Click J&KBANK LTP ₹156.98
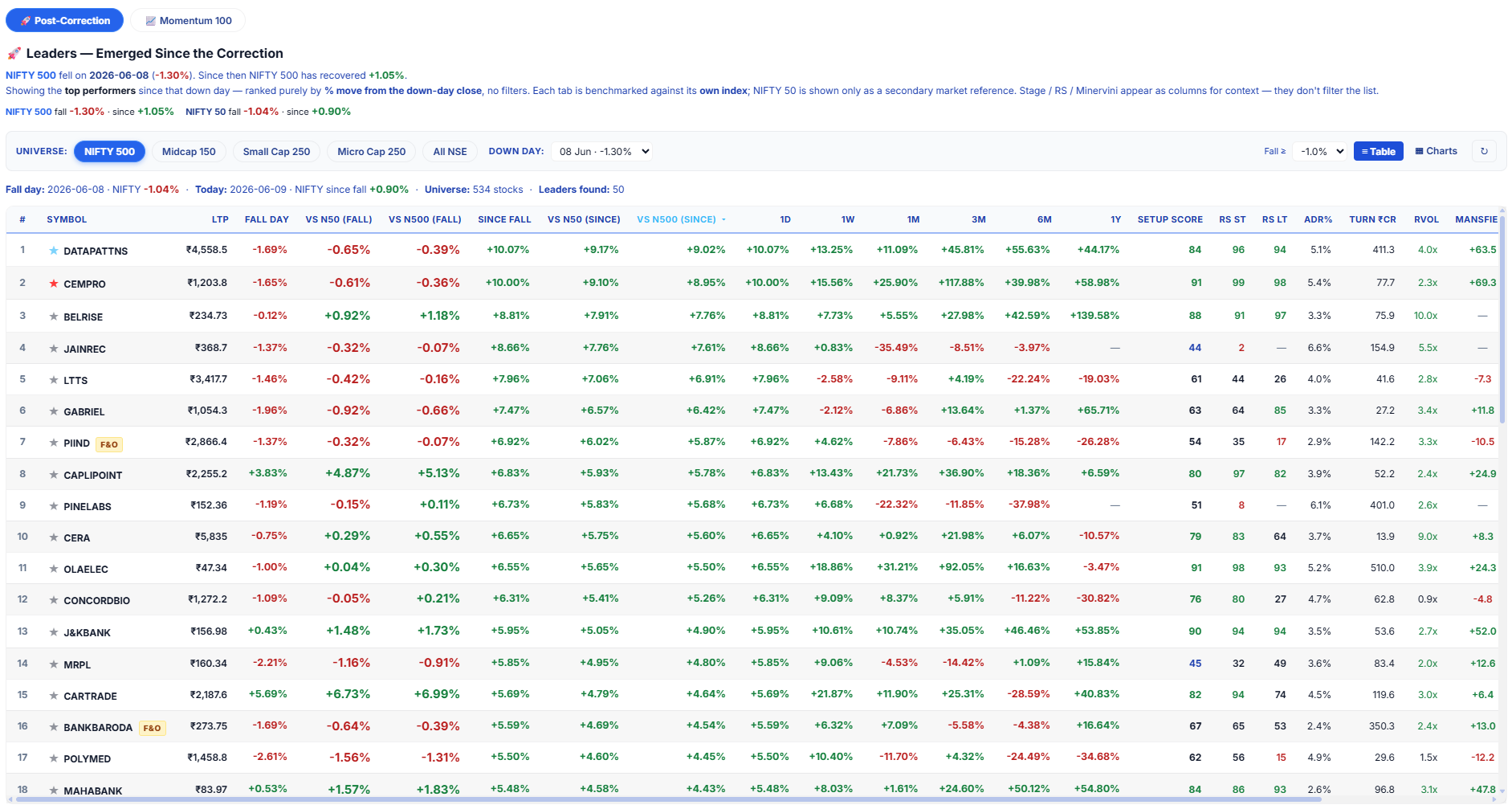 (209, 631)
